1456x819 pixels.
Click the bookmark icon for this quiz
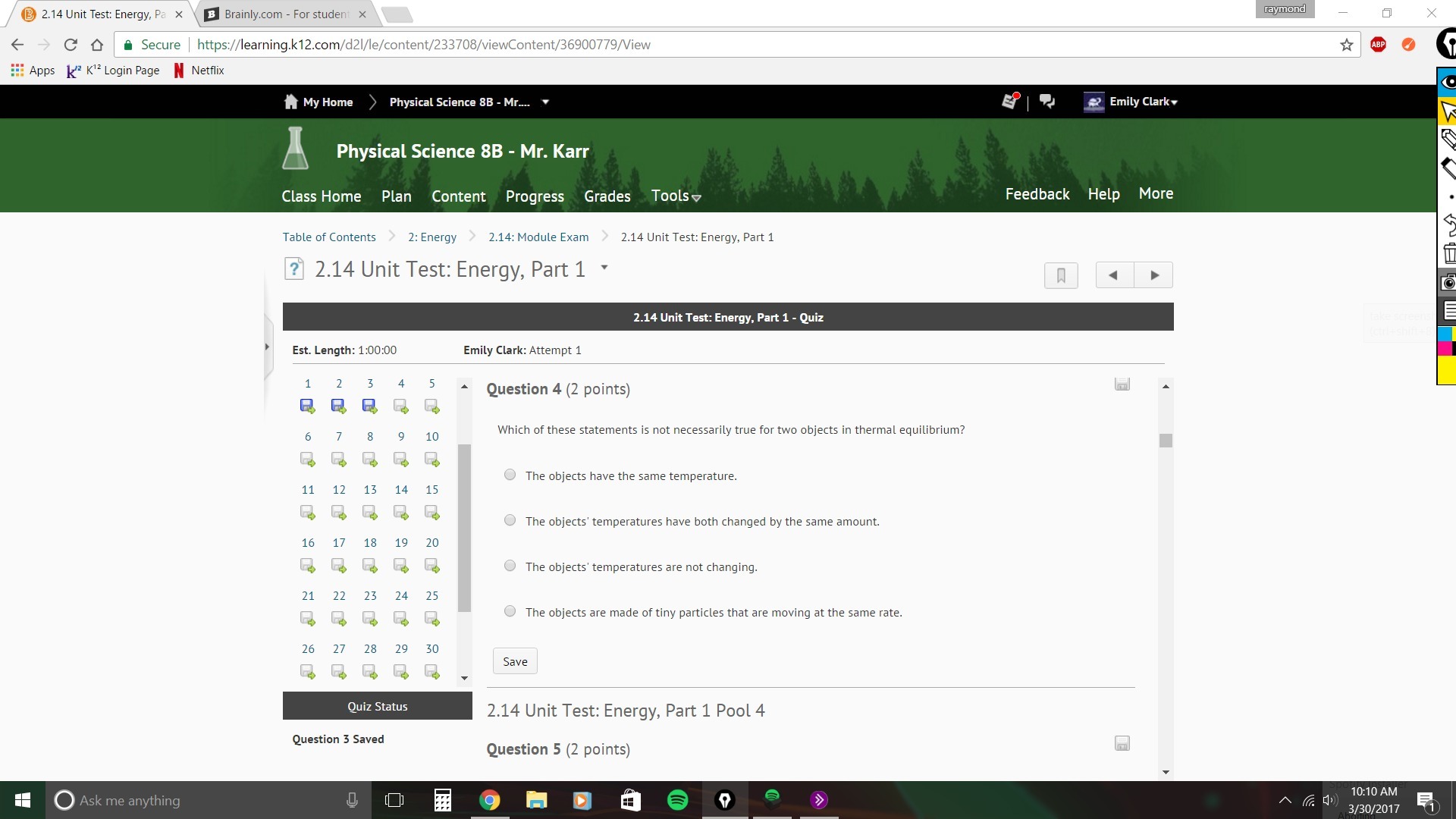pos(1061,275)
